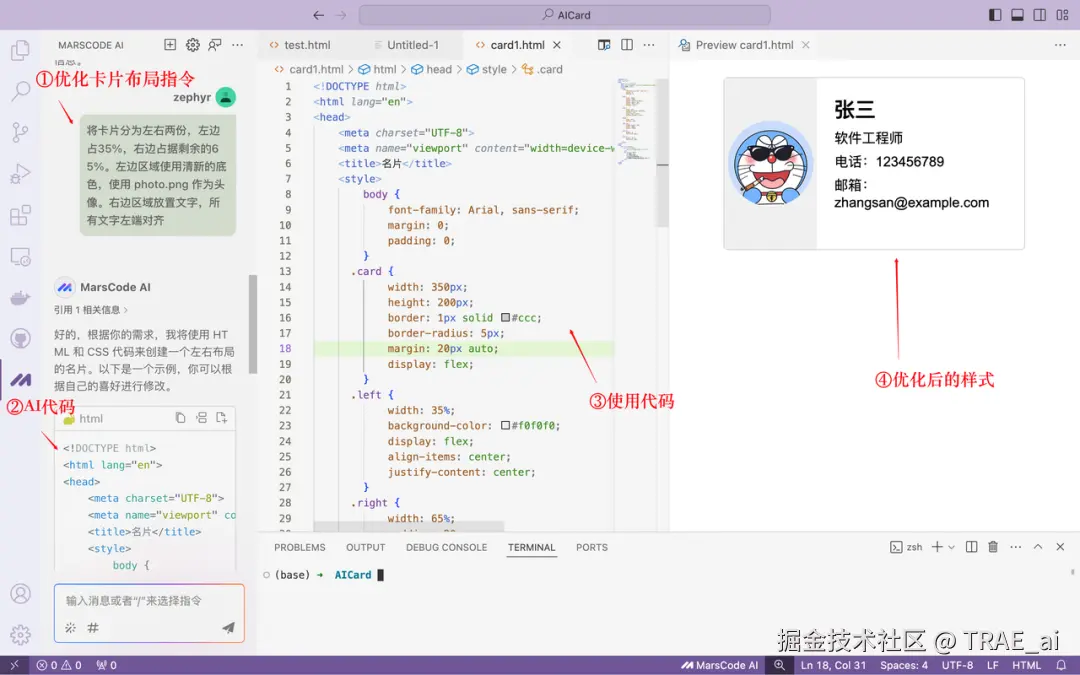Select MarsCode AI icon in activity bar
The width and height of the screenshot is (1080, 675).
(x=21, y=380)
